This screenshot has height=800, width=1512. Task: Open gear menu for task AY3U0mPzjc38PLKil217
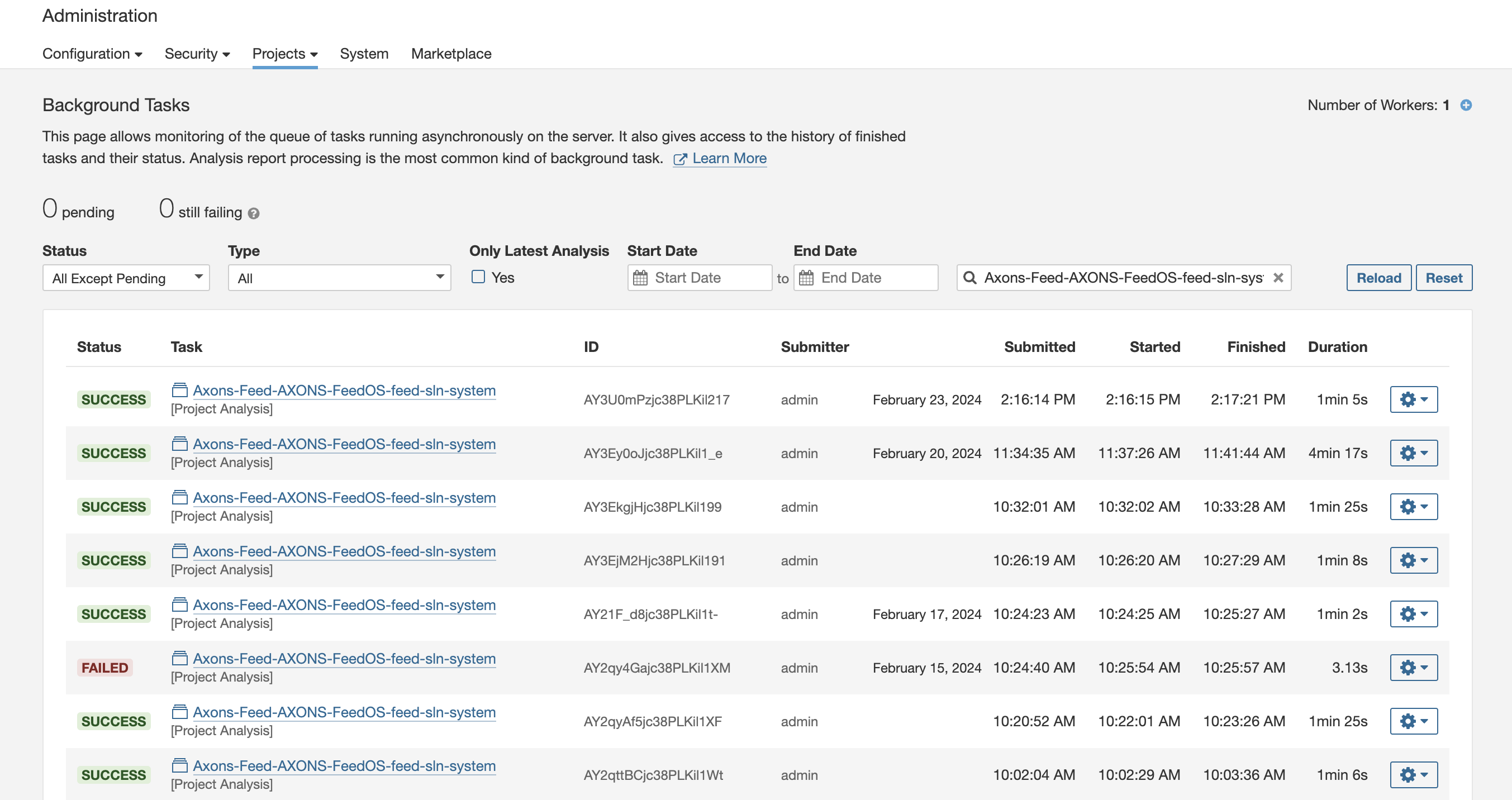(x=1414, y=399)
